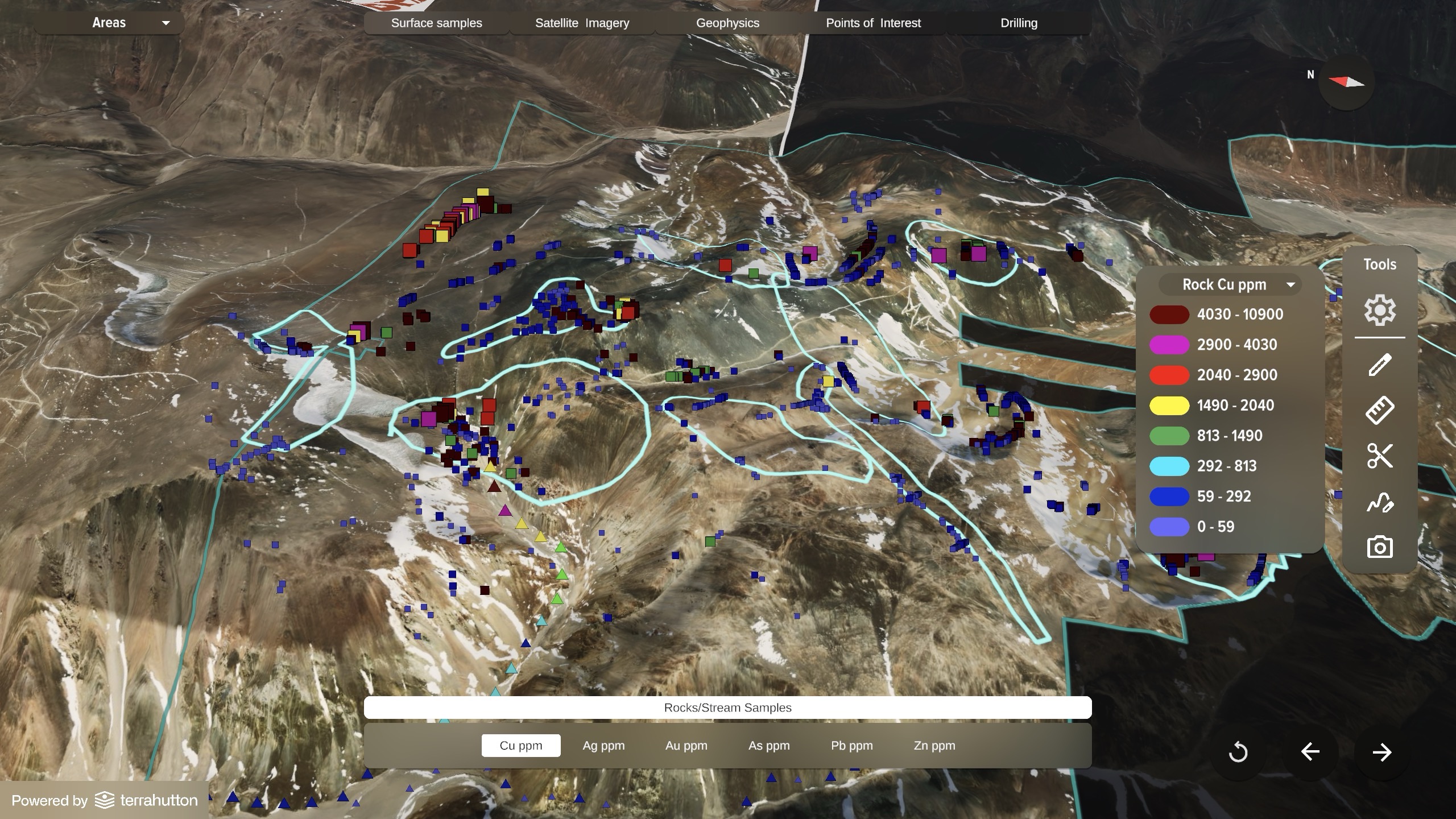1456x819 pixels.
Task: Go back with the left arrow
Action: click(x=1310, y=752)
